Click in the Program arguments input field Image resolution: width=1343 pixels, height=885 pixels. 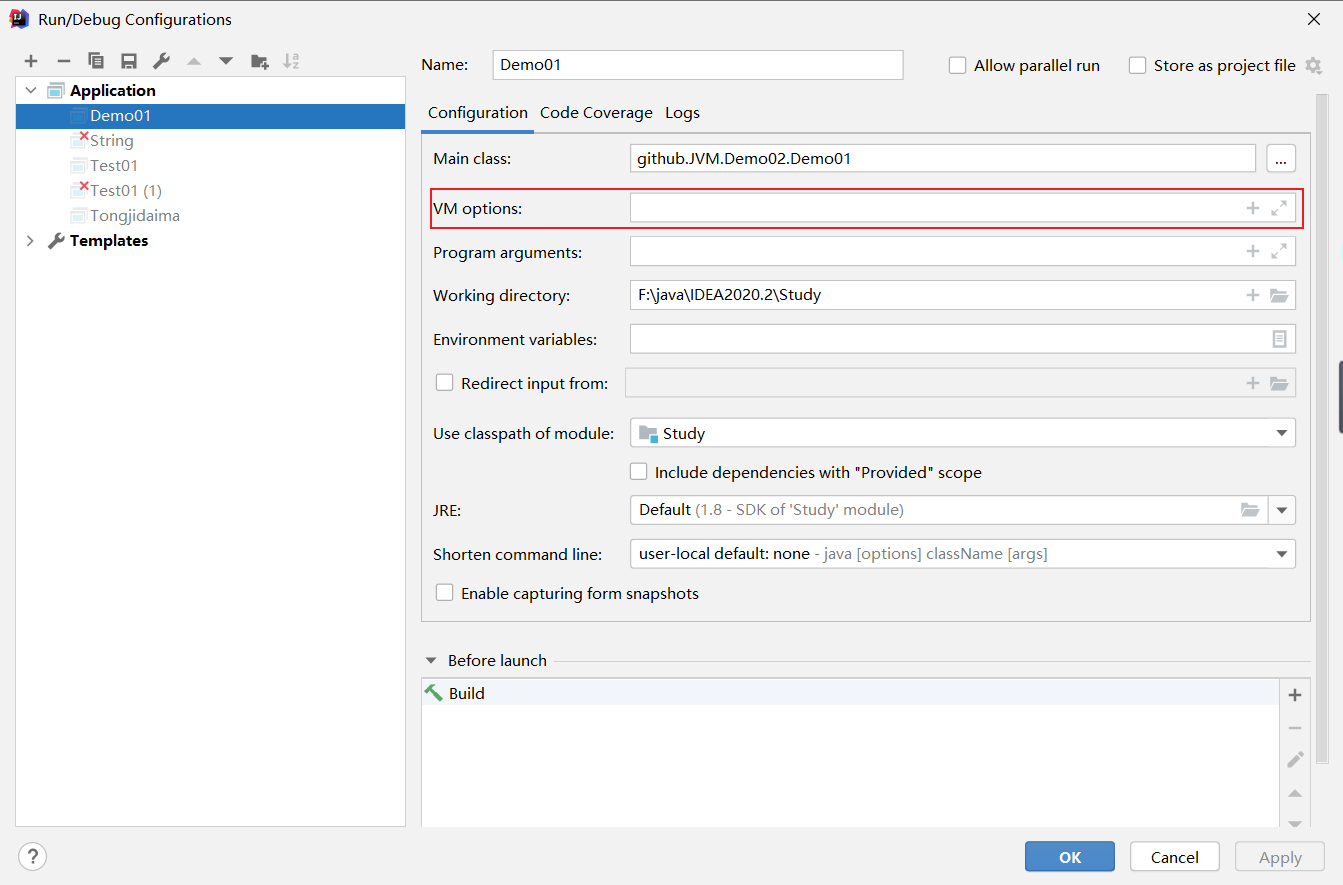pos(930,252)
